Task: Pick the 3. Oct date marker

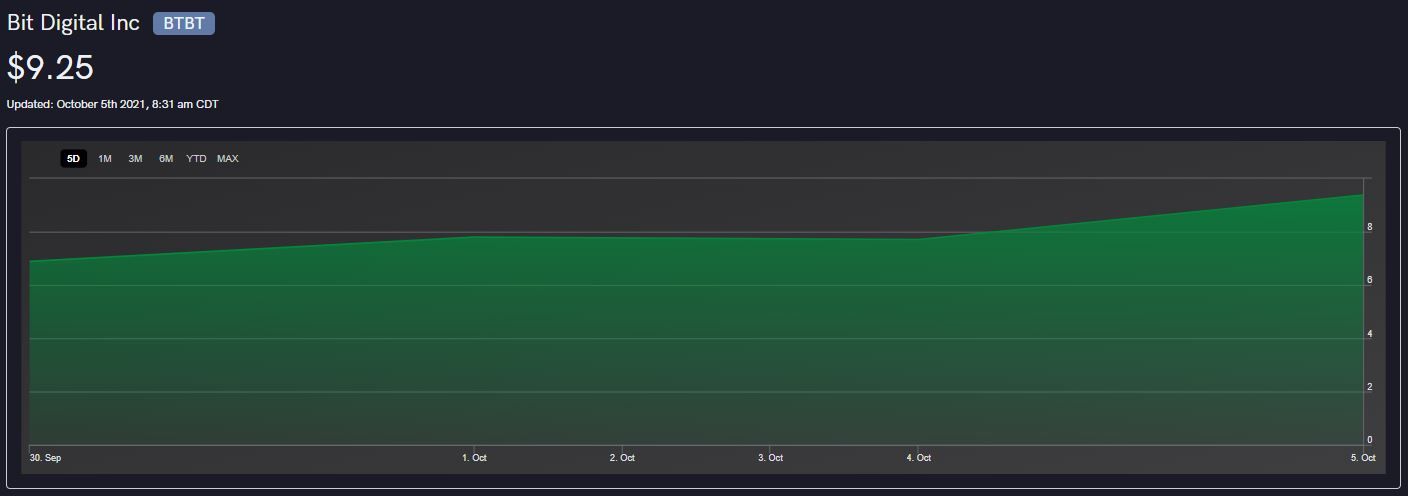Action: pos(770,458)
